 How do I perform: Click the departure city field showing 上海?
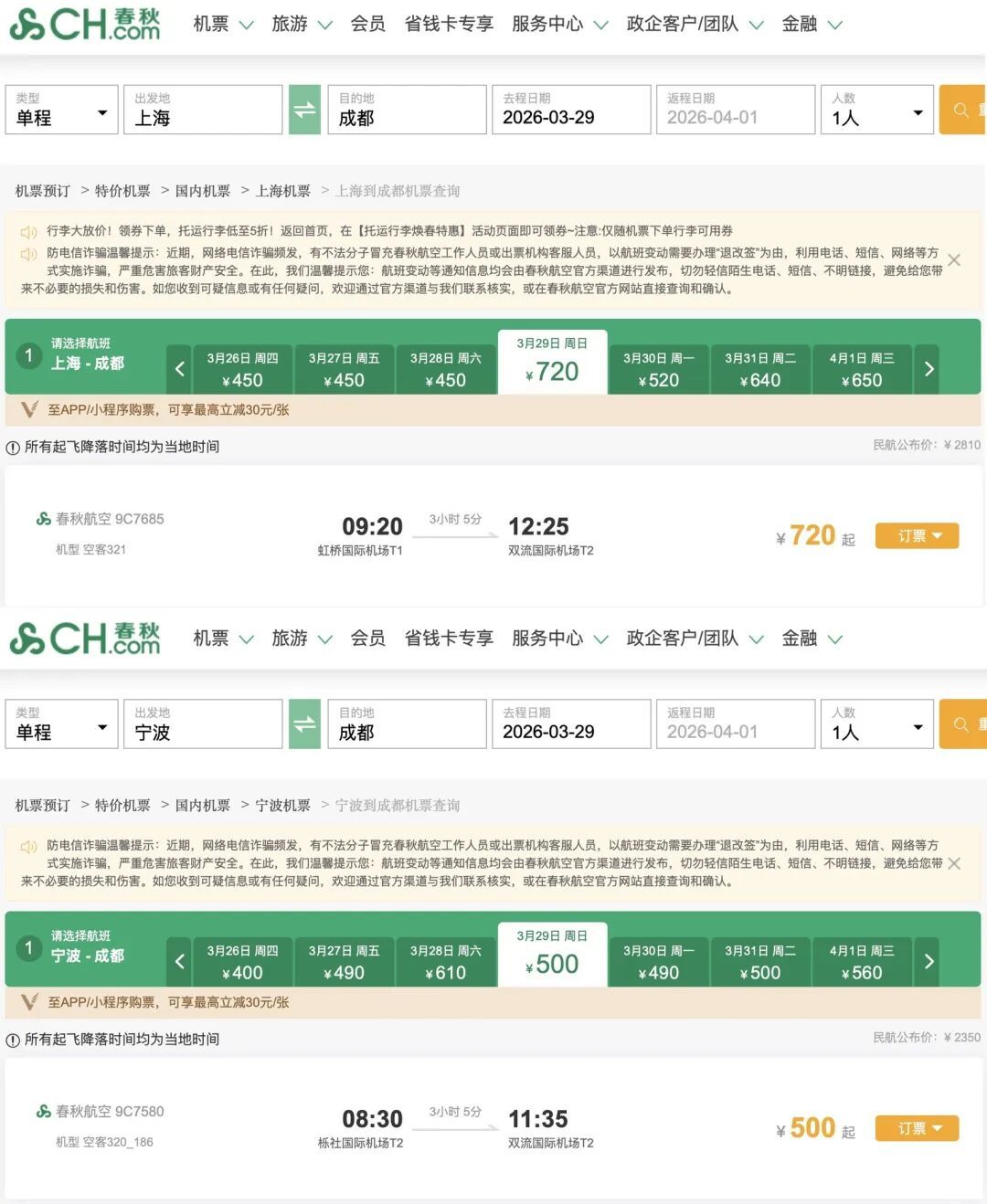tap(203, 110)
